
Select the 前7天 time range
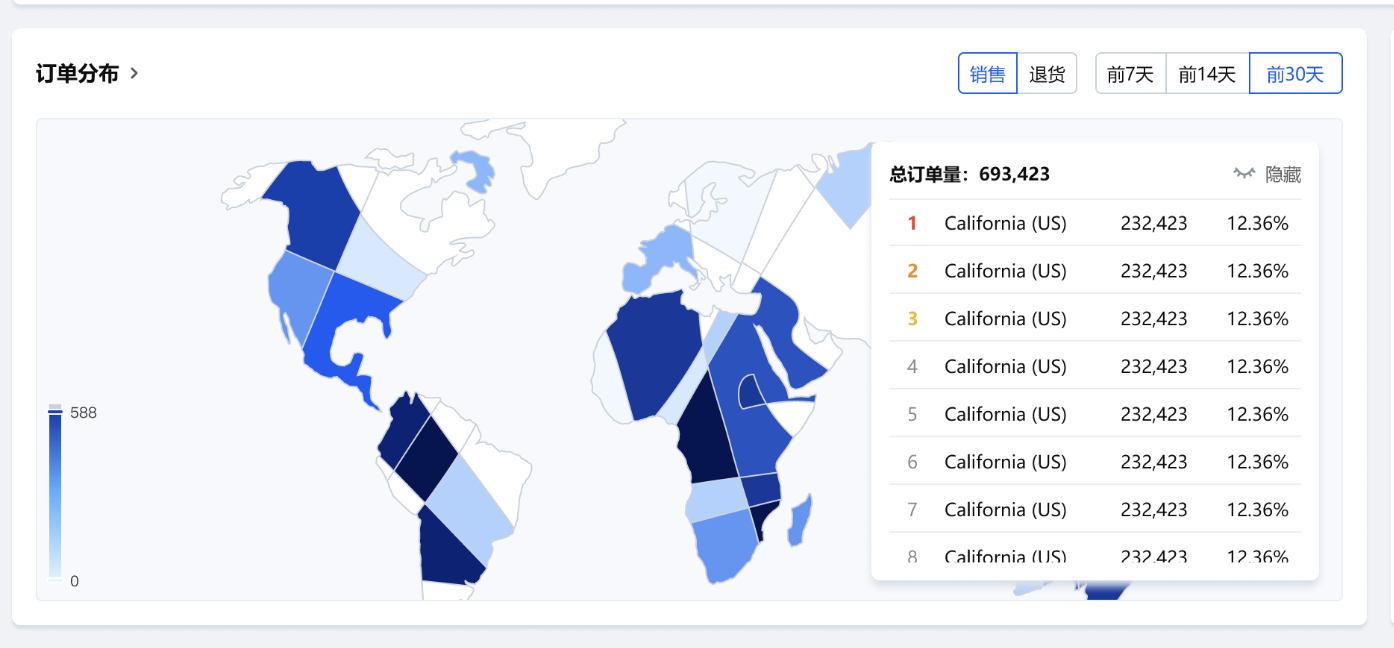(1131, 73)
